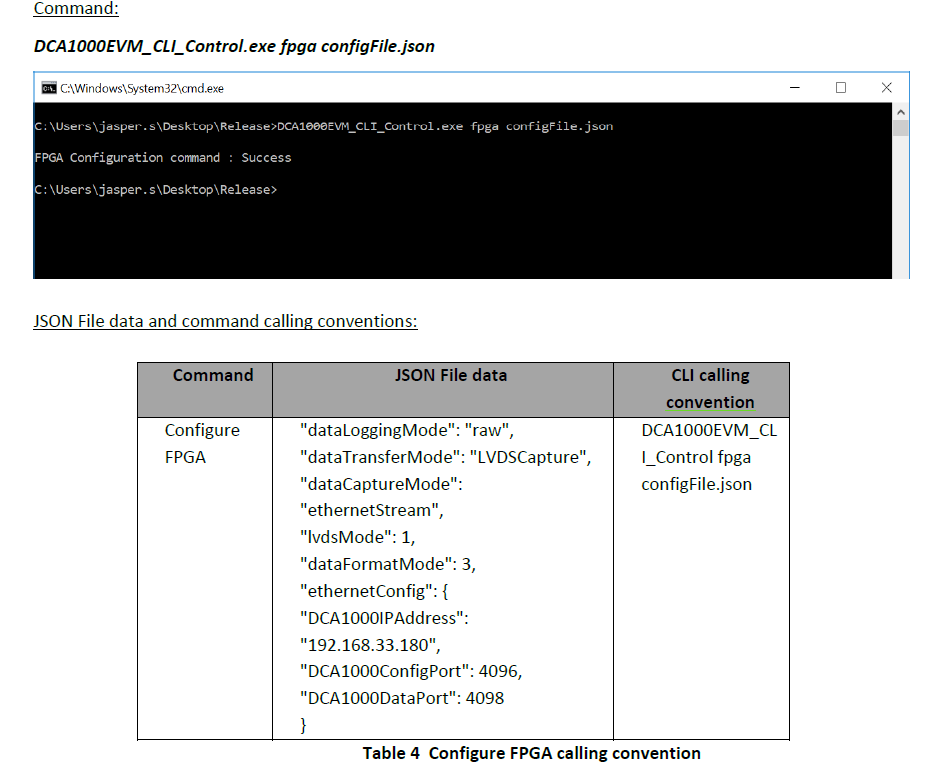Click the cmd.exe window icon
Image resolution: width=930 pixels, height=779 pixels.
(49, 88)
